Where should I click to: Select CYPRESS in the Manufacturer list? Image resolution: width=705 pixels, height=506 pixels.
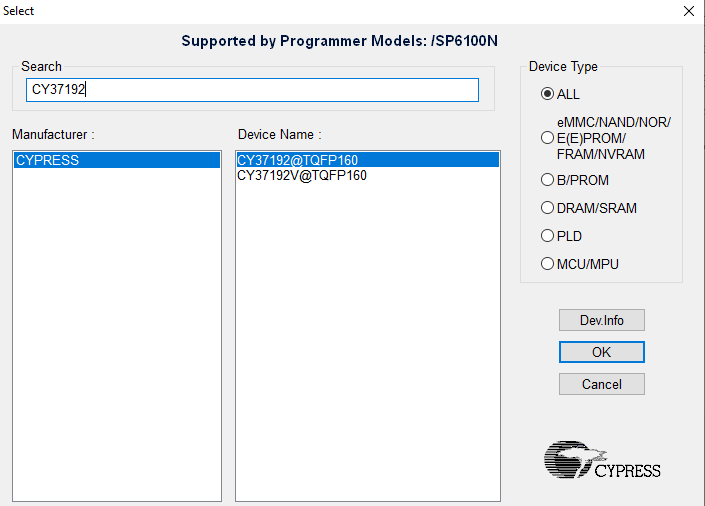116,160
